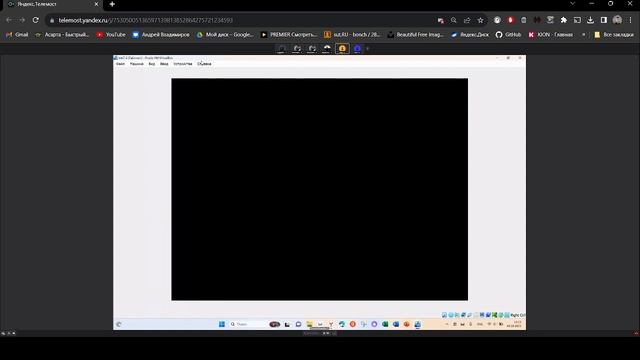This screenshot has width=640, height=360.
Task: Select the highlighted orange participant thumbnail
Action: [342, 49]
